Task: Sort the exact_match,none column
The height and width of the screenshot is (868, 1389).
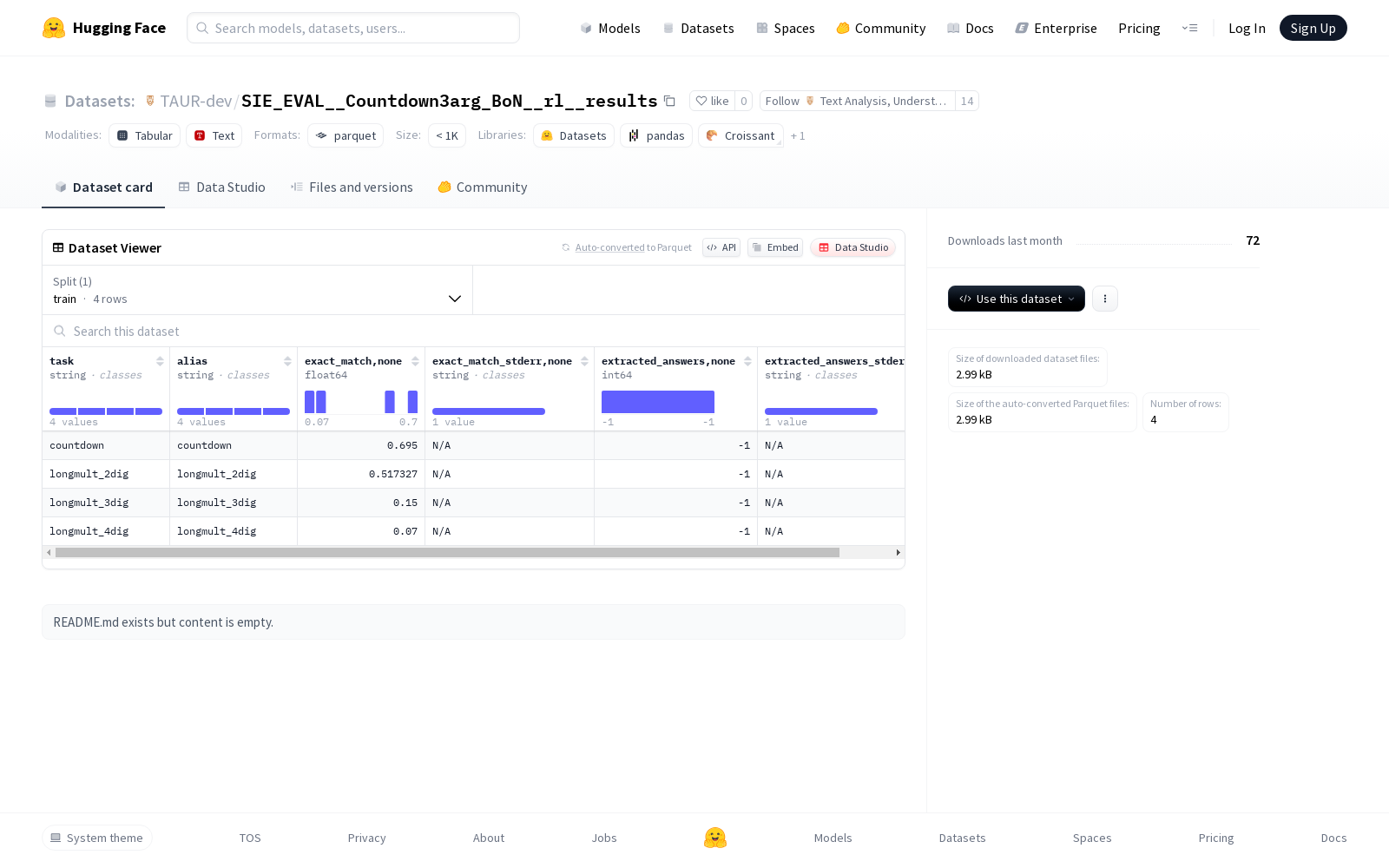Action: pyautogui.click(x=415, y=361)
